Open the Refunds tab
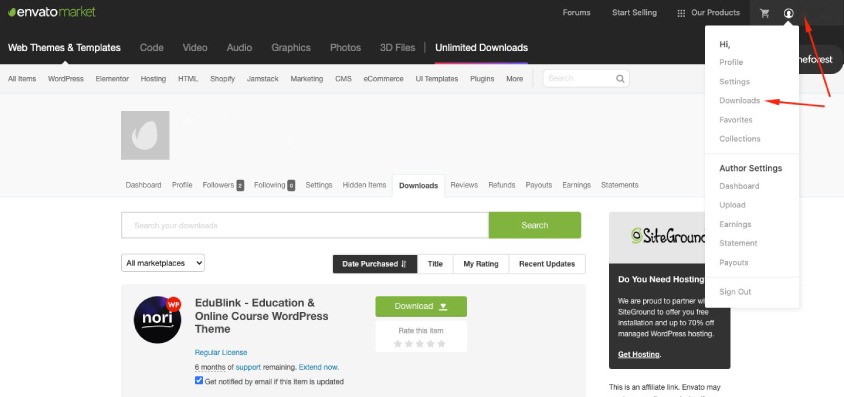This screenshot has height=397, width=844. point(502,185)
